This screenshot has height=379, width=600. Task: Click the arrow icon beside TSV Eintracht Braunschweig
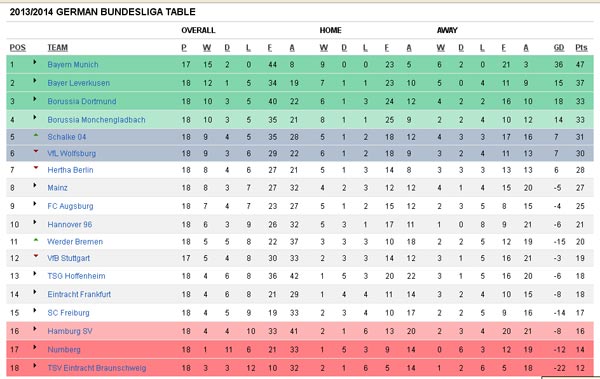click(35, 365)
